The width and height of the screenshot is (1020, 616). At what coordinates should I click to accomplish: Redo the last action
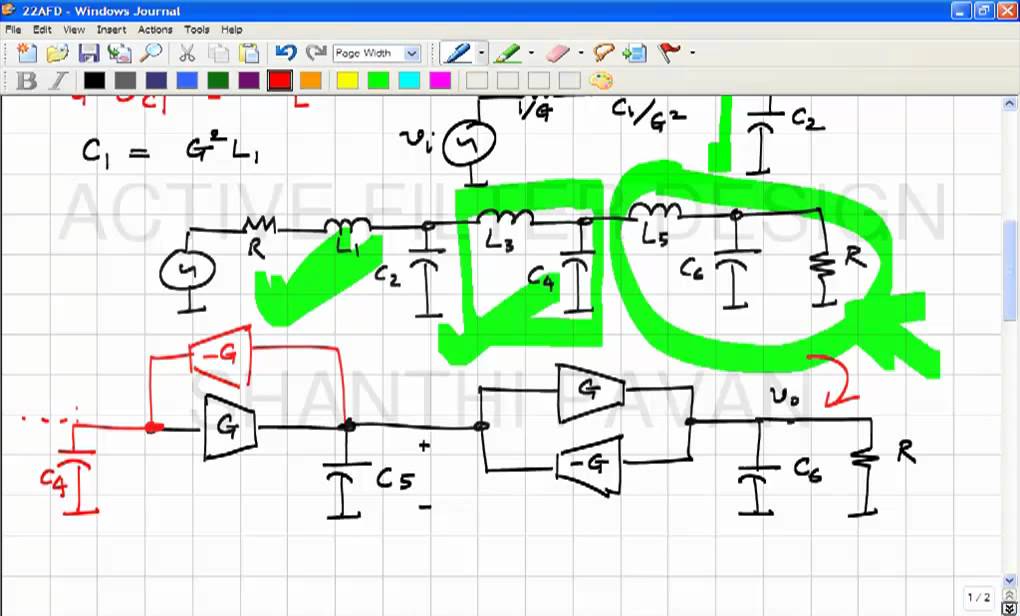tap(317, 53)
